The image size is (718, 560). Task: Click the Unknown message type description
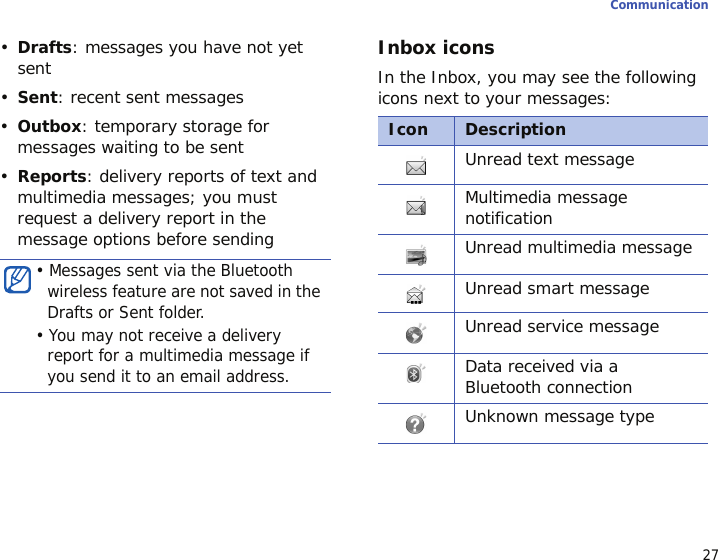560,417
